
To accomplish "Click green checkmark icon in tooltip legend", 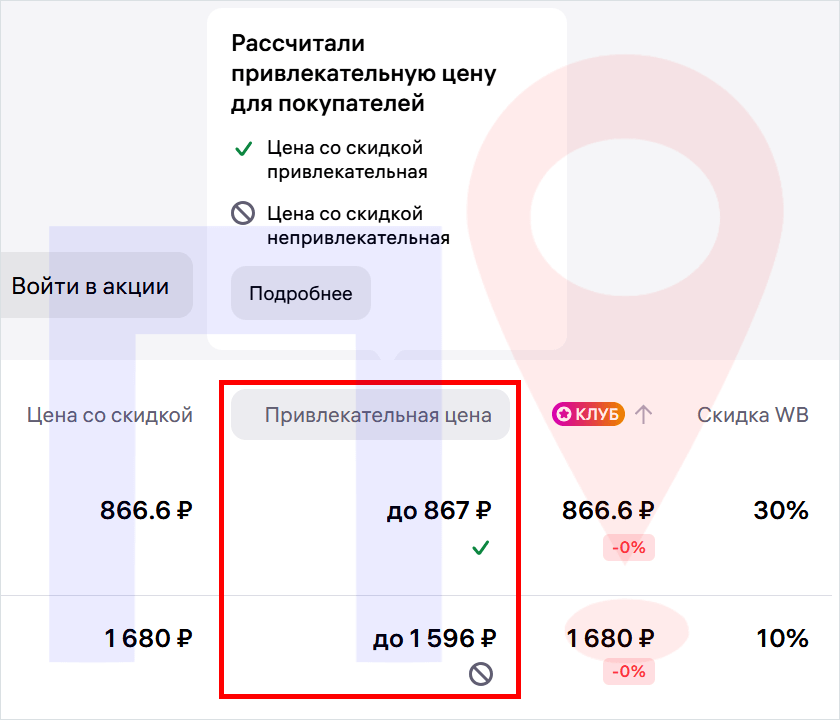I will (x=244, y=148).
